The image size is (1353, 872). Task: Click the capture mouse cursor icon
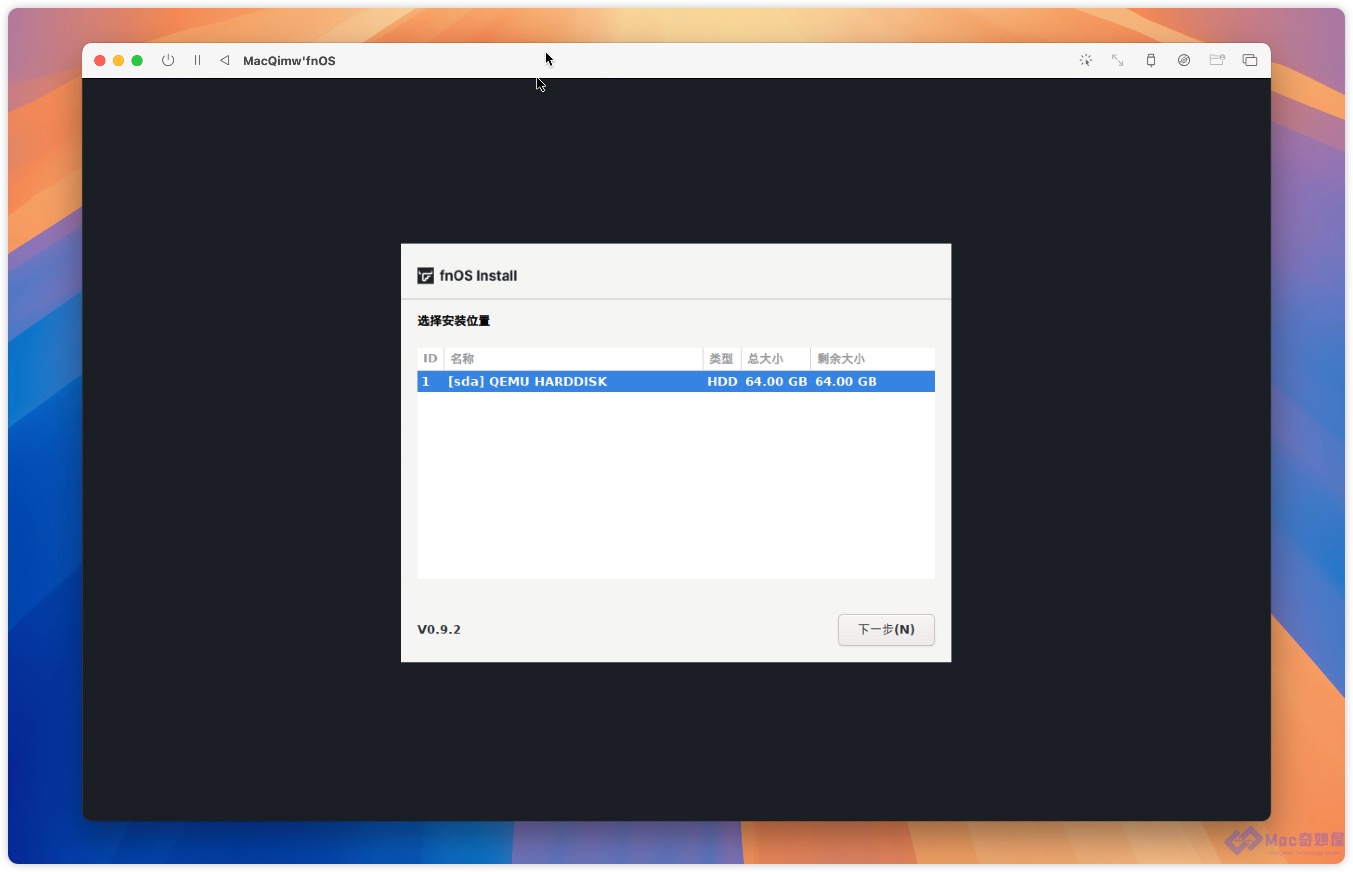pyautogui.click(x=1085, y=60)
